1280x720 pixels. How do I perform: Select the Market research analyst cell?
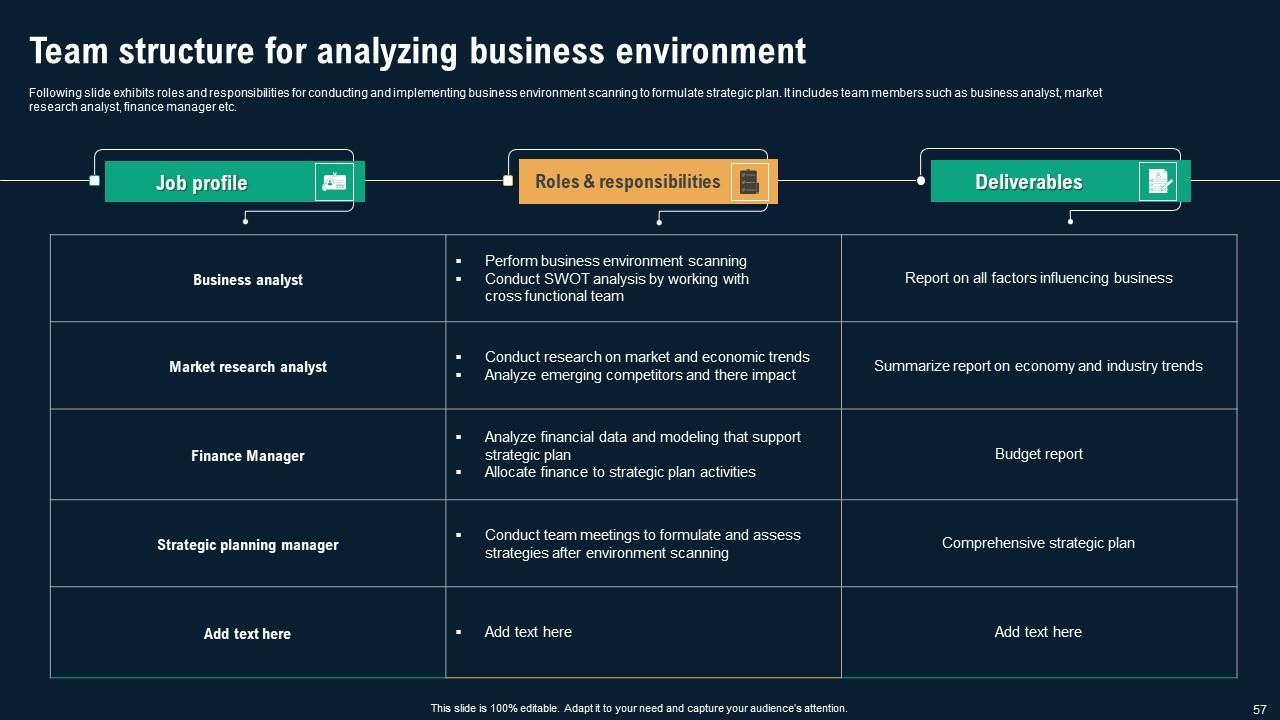248,367
